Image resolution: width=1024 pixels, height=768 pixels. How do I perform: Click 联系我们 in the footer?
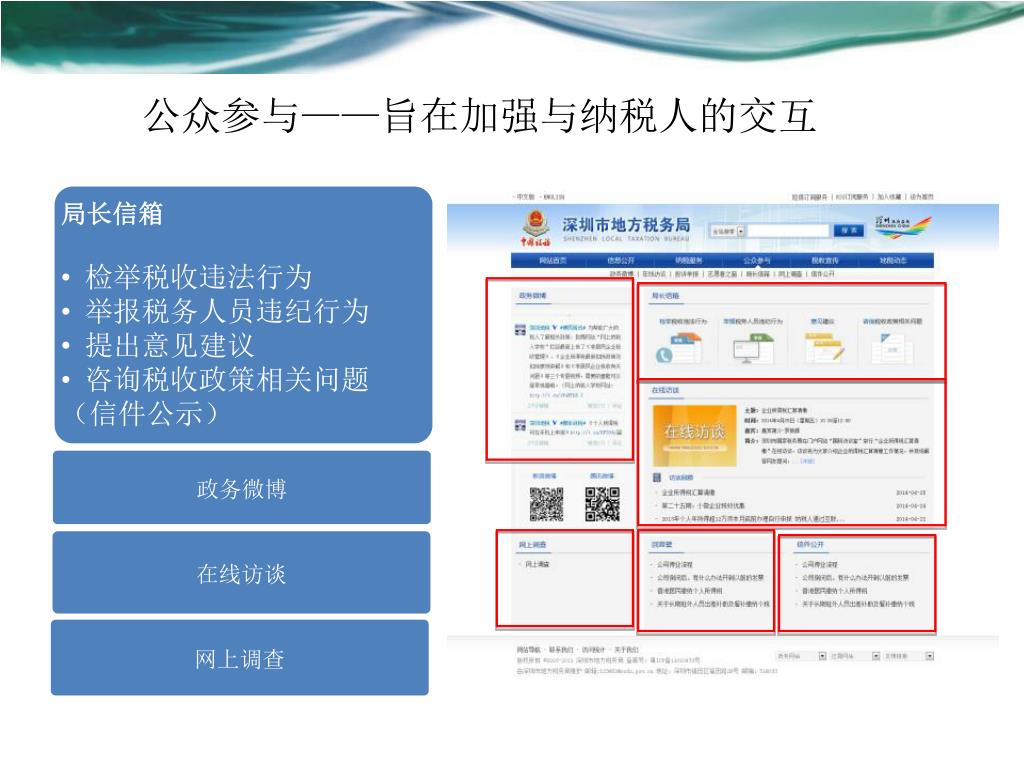pos(560,650)
